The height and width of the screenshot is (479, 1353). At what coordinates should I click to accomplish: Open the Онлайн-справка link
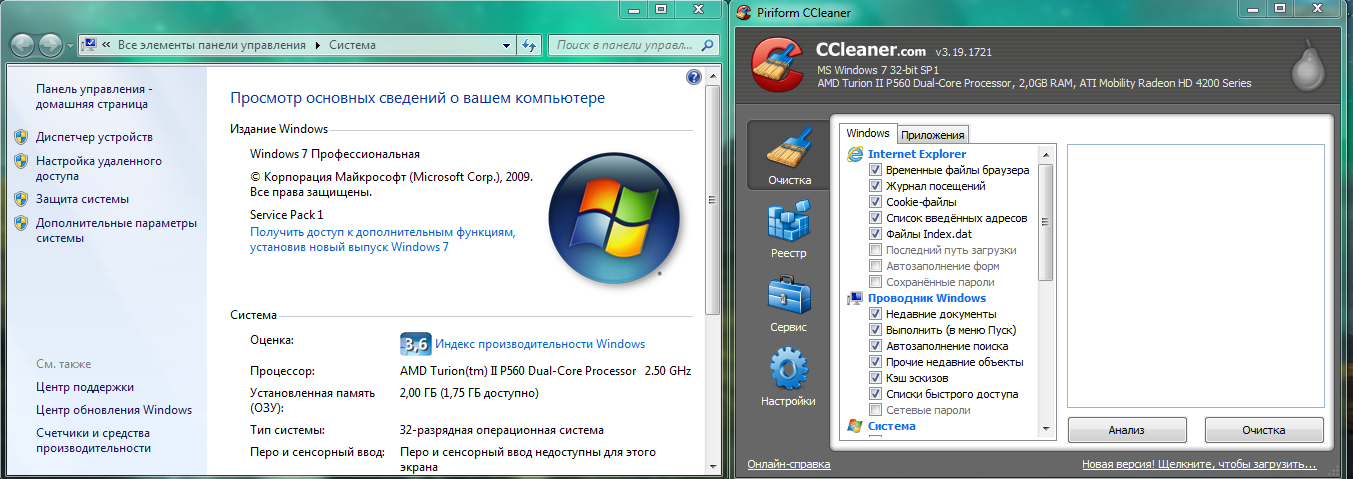(789, 465)
